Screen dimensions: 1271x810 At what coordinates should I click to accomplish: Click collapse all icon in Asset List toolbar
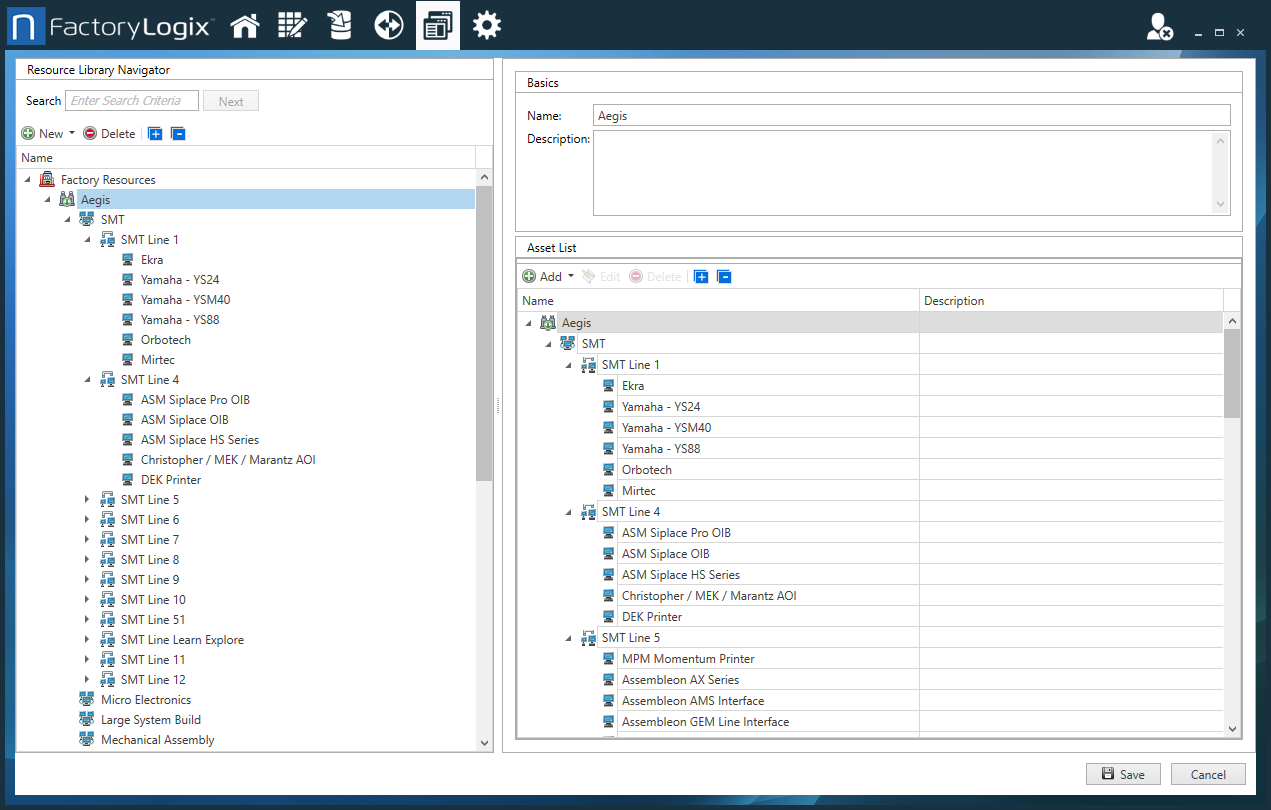tap(724, 277)
